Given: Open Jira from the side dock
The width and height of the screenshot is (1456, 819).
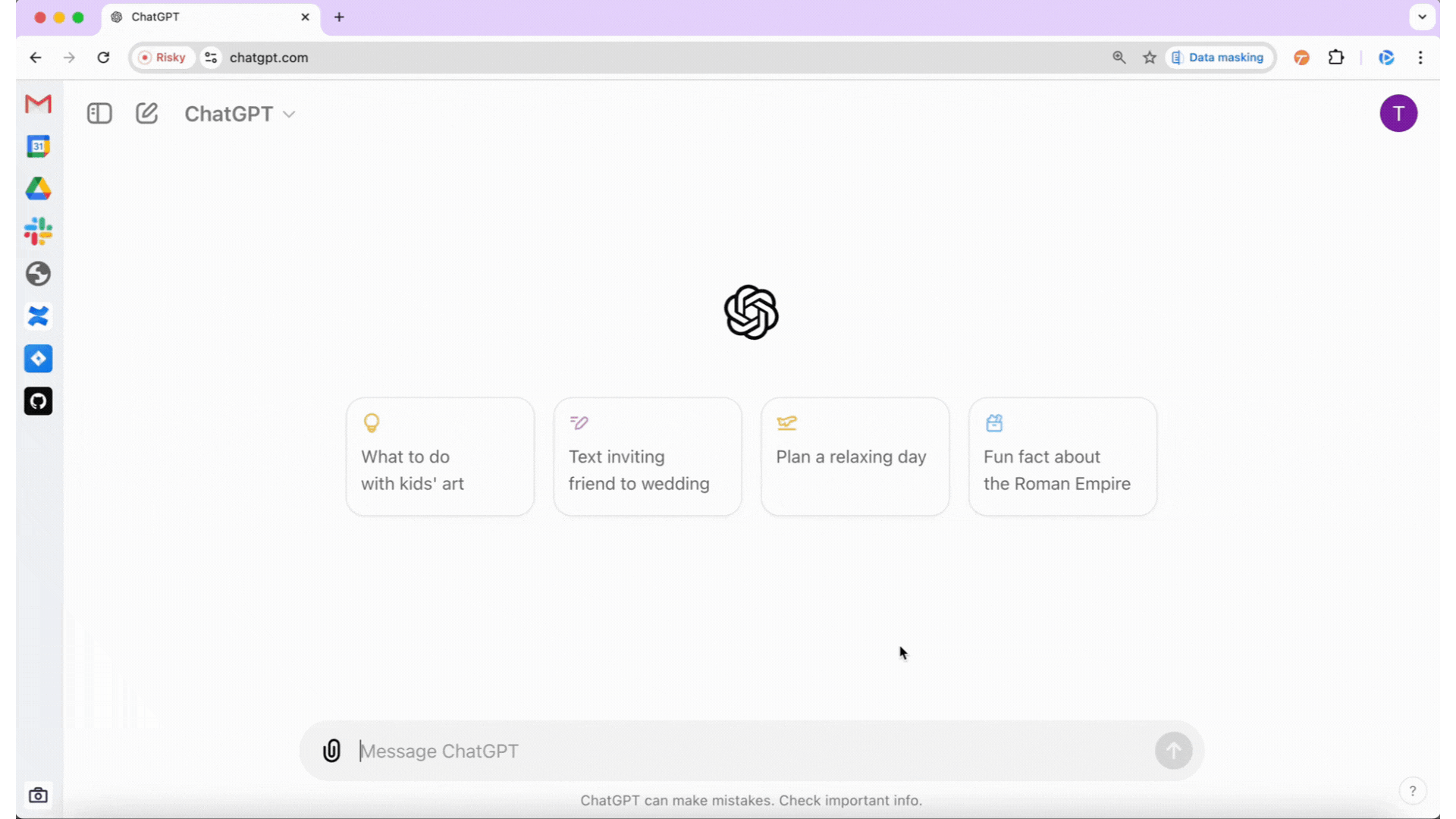Looking at the screenshot, I should pyautogui.click(x=38, y=359).
